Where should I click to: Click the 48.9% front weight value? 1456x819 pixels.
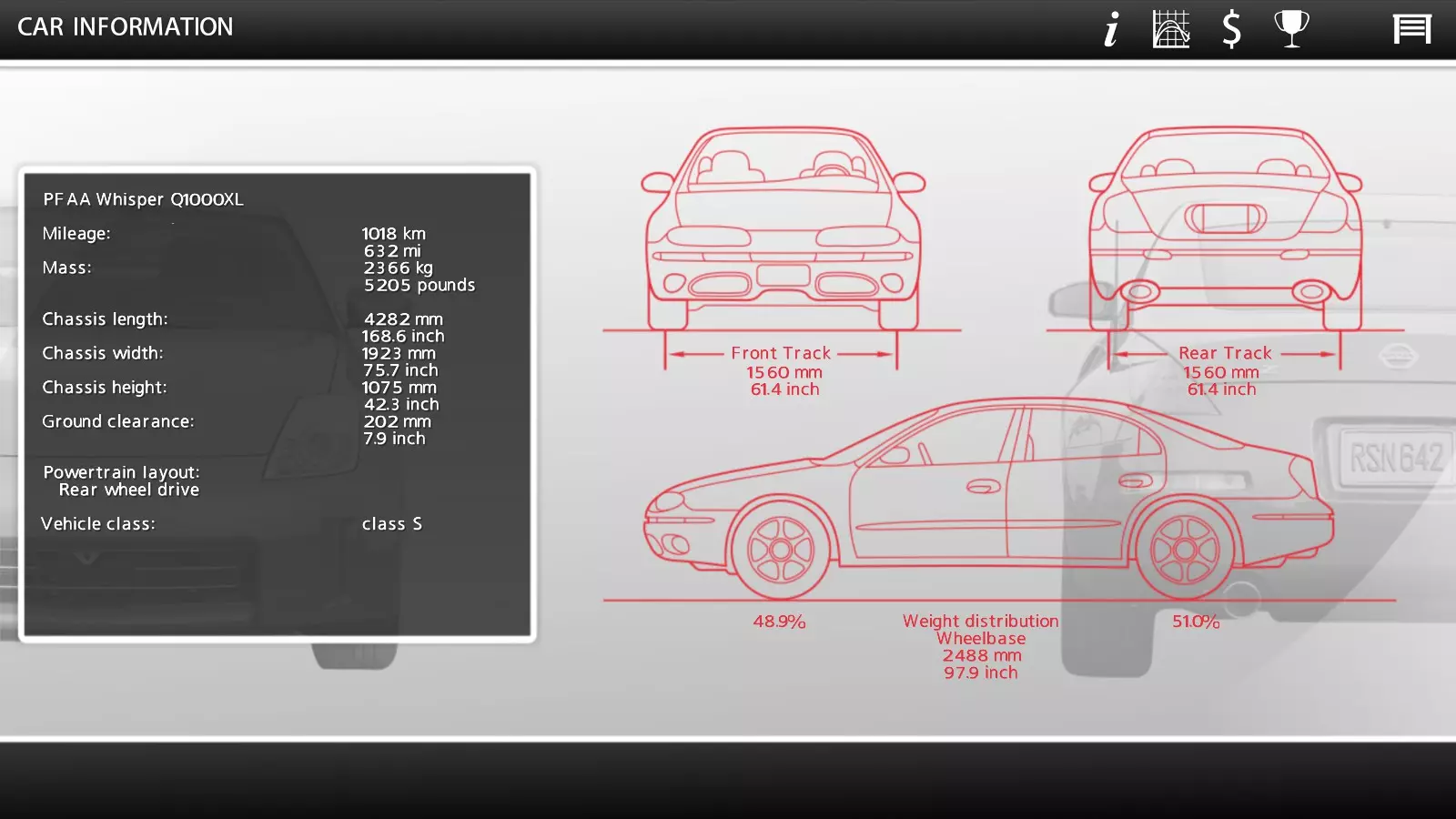pyautogui.click(x=779, y=622)
